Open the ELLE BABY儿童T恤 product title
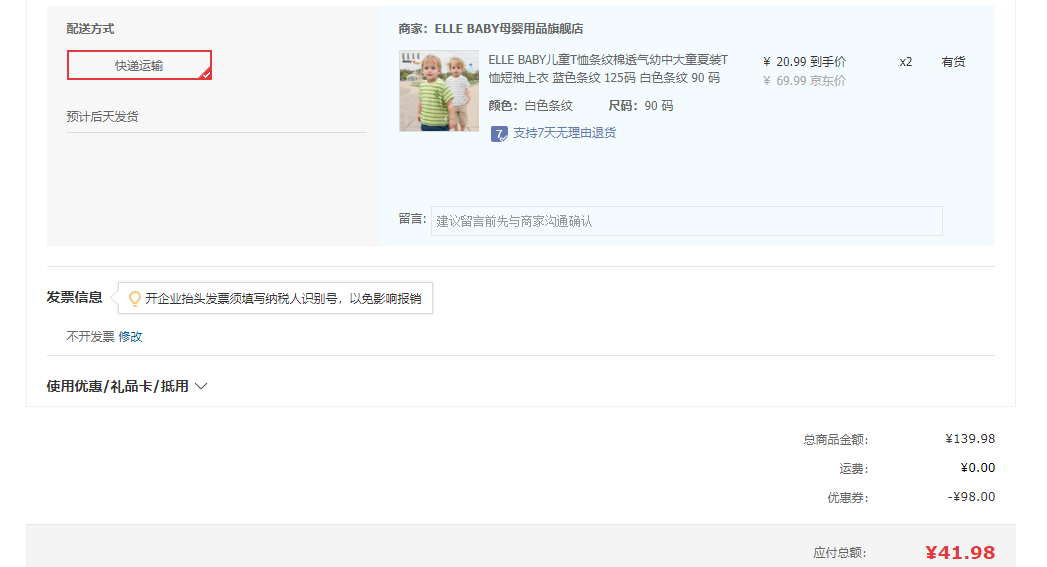Viewport: 1047px width, 567px height. click(x=608, y=69)
